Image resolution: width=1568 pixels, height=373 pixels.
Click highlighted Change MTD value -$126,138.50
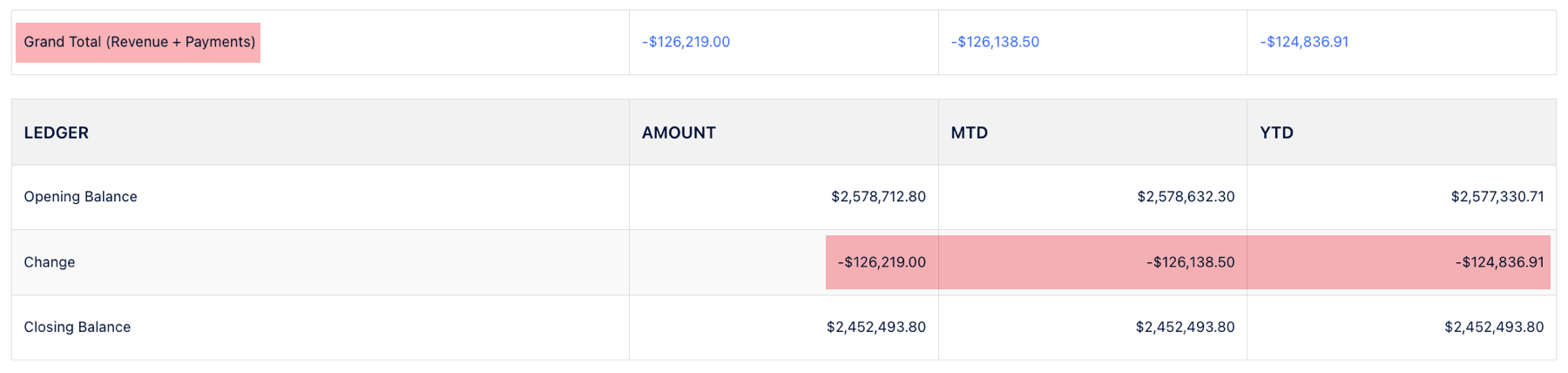[x=1190, y=262]
